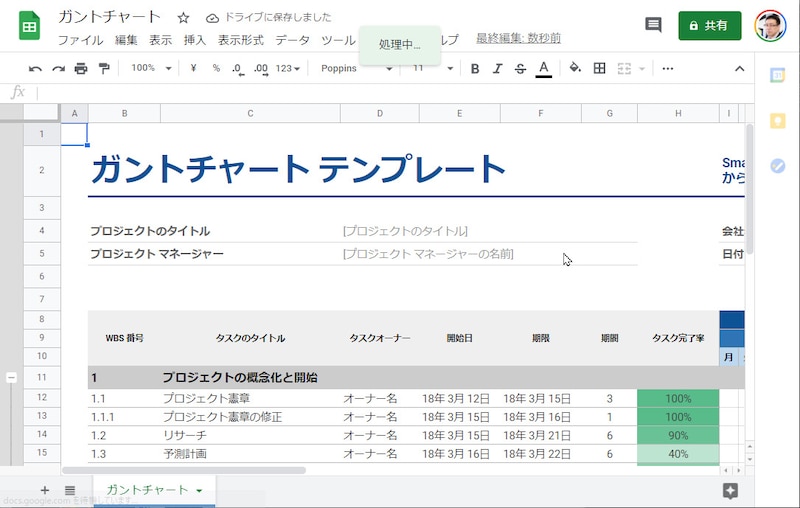Select the paint format roller tool

pyautogui.click(x=104, y=68)
